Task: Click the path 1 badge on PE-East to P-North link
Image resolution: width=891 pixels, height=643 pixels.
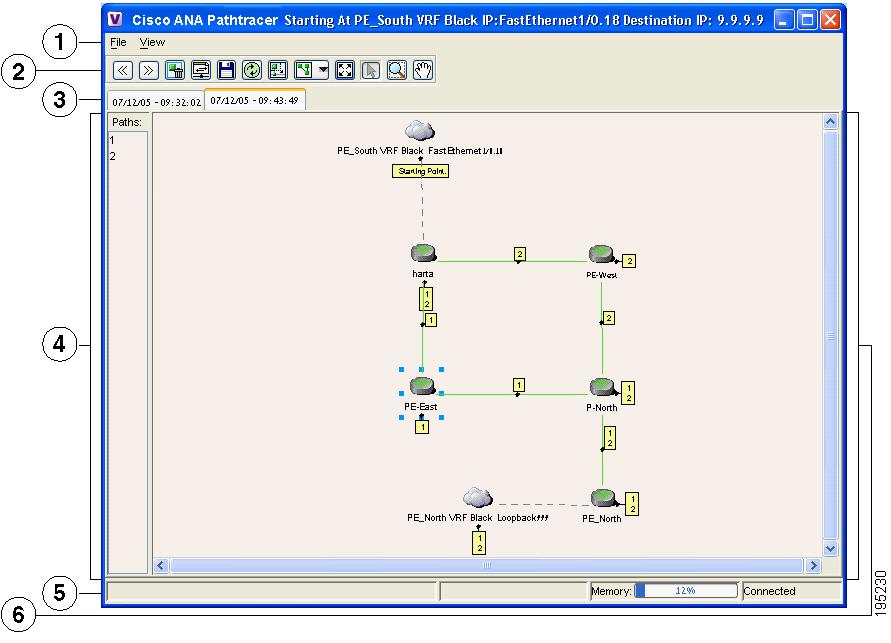Action: pyautogui.click(x=518, y=385)
